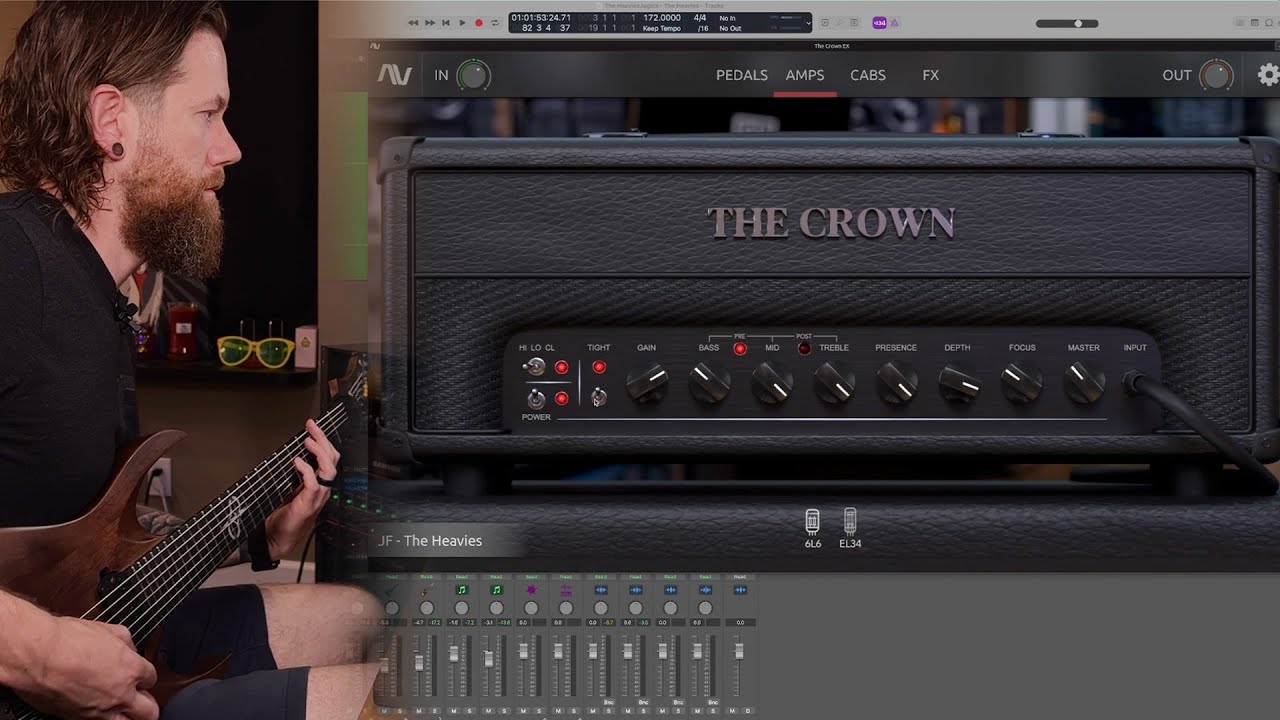Click the purple starburst channel icon

(531, 591)
